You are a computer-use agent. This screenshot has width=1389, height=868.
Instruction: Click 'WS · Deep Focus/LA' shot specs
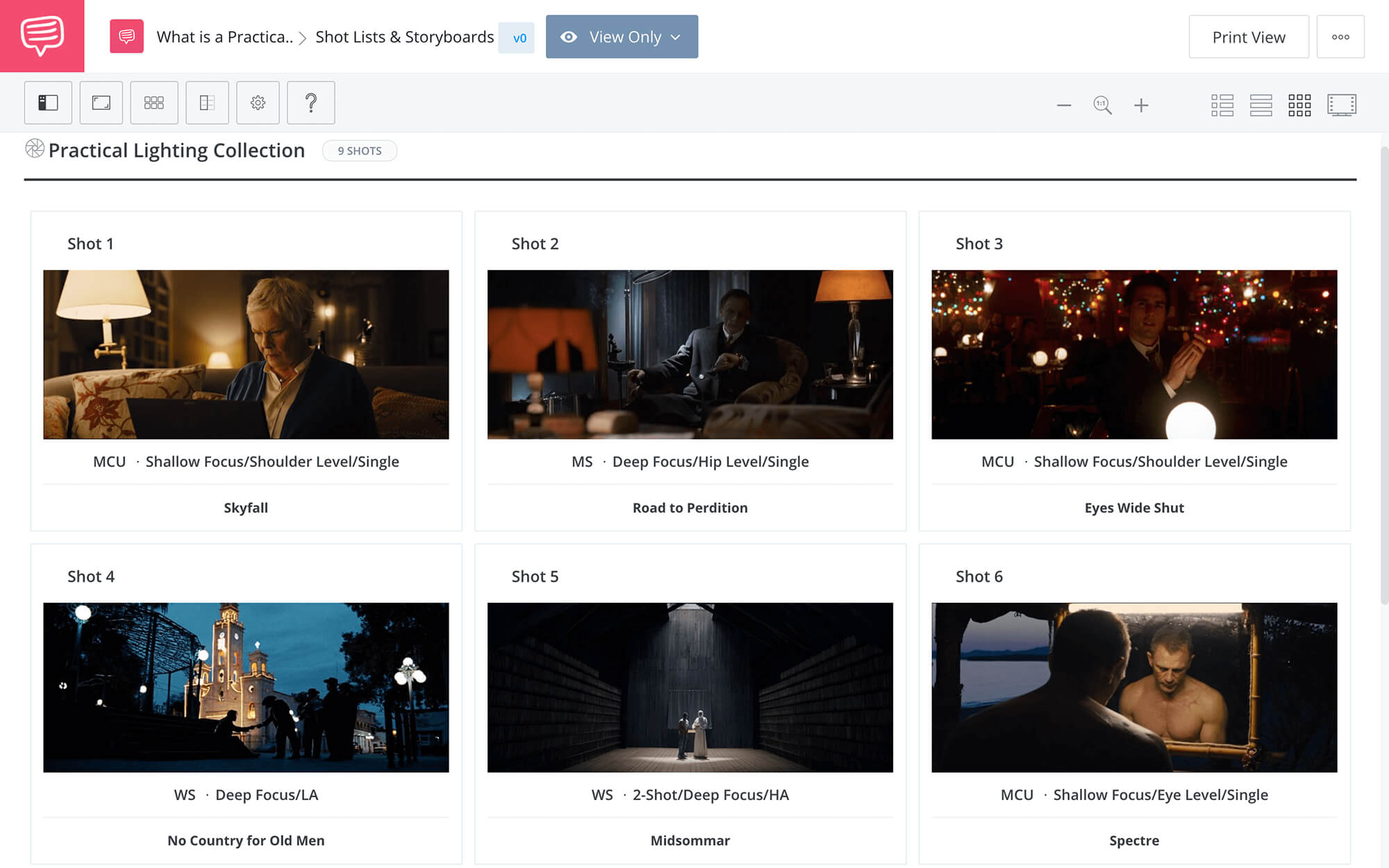coord(246,794)
